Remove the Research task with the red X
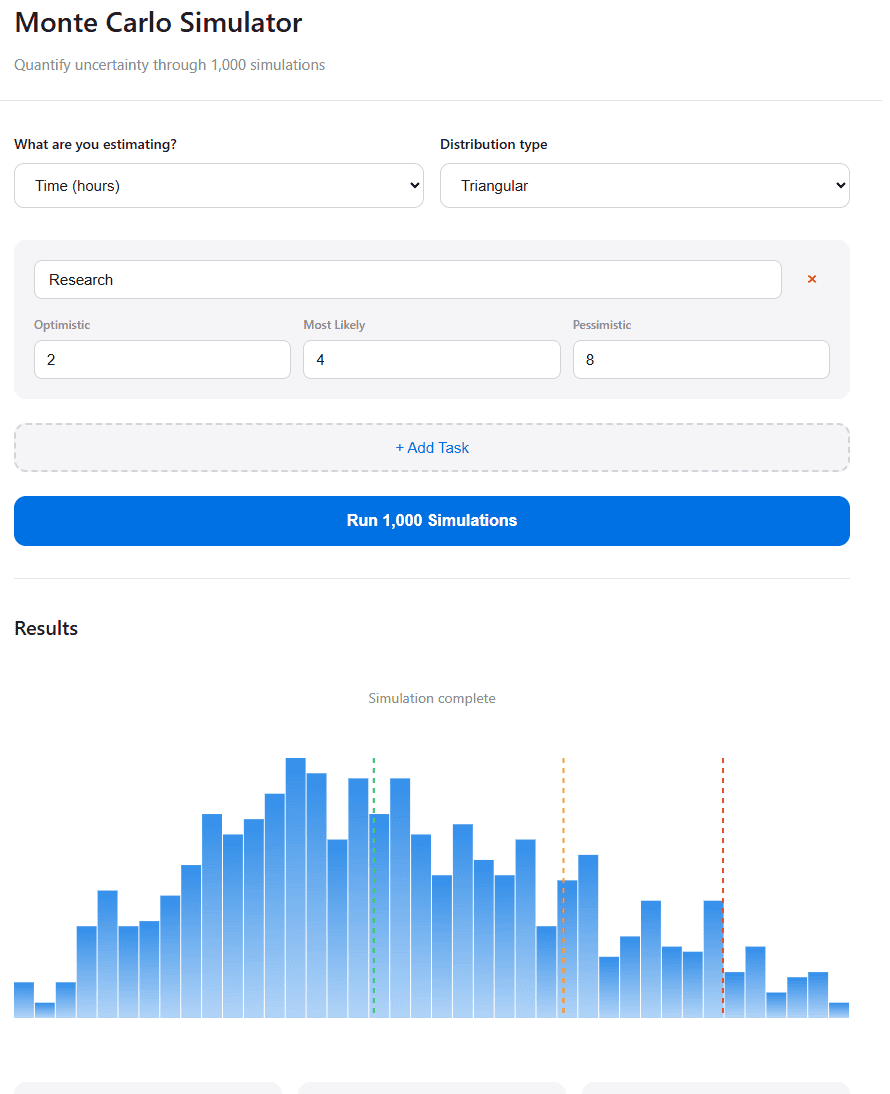 click(812, 279)
